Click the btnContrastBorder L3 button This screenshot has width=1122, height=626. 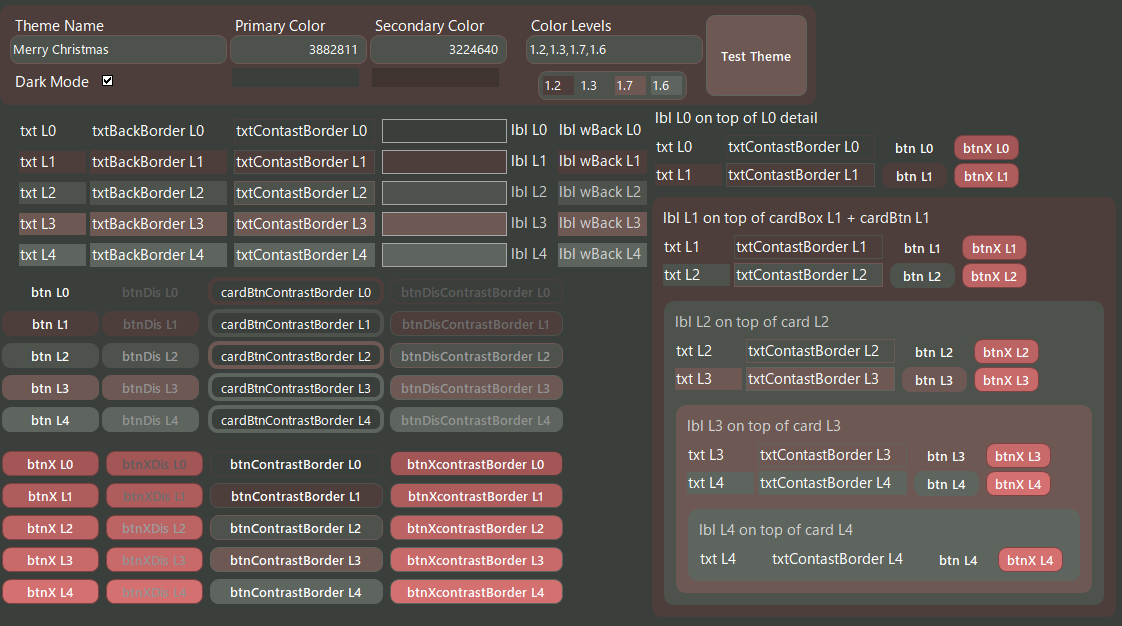coord(296,560)
